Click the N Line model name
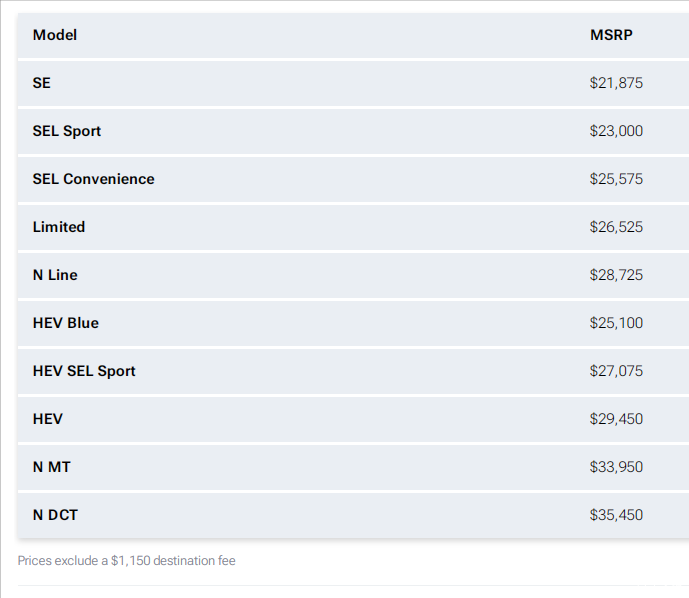 point(55,275)
